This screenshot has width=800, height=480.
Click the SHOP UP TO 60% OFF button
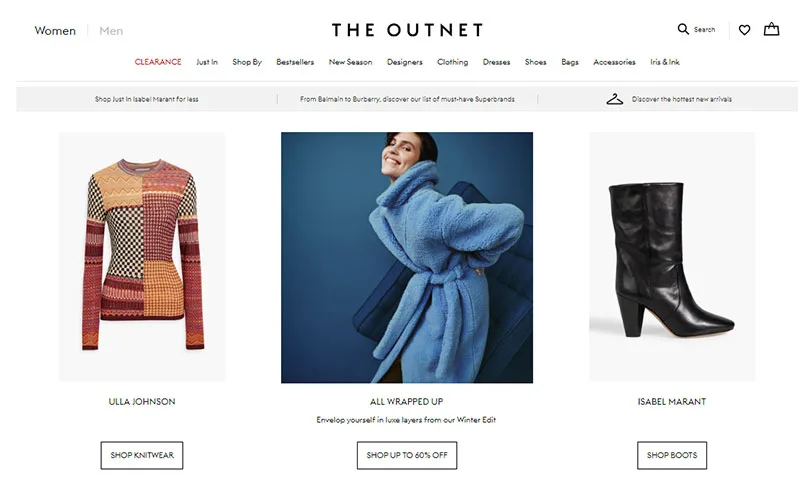pyautogui.click(x=407, y=455)
